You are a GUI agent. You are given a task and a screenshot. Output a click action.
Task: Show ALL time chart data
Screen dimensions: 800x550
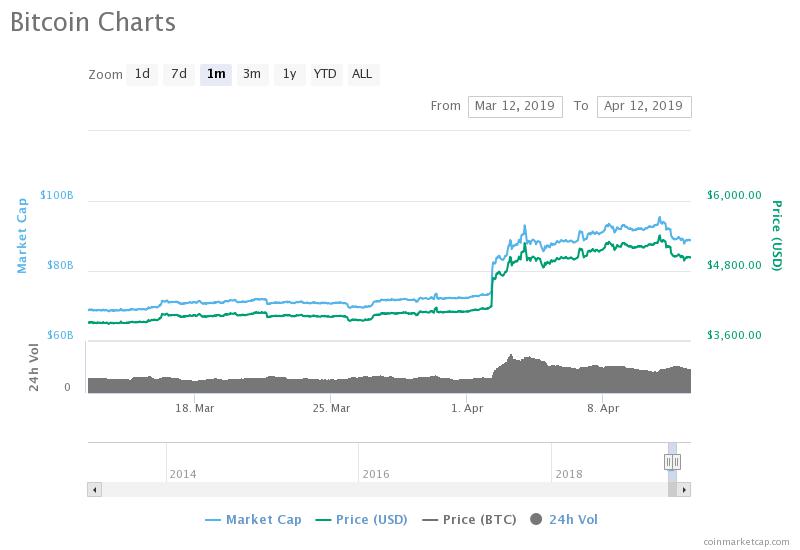[362, 74]
